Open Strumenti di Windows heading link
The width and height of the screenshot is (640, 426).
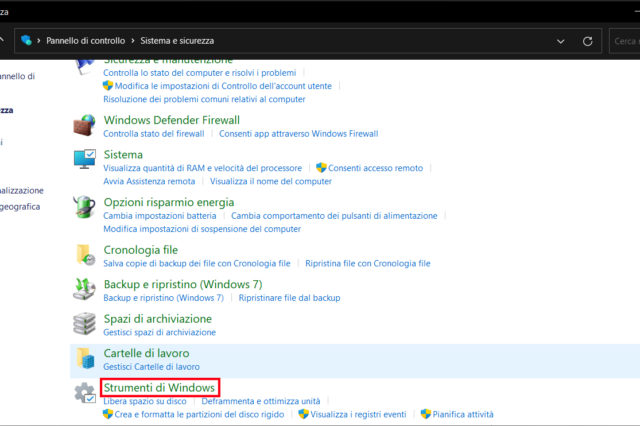(160, 387)
